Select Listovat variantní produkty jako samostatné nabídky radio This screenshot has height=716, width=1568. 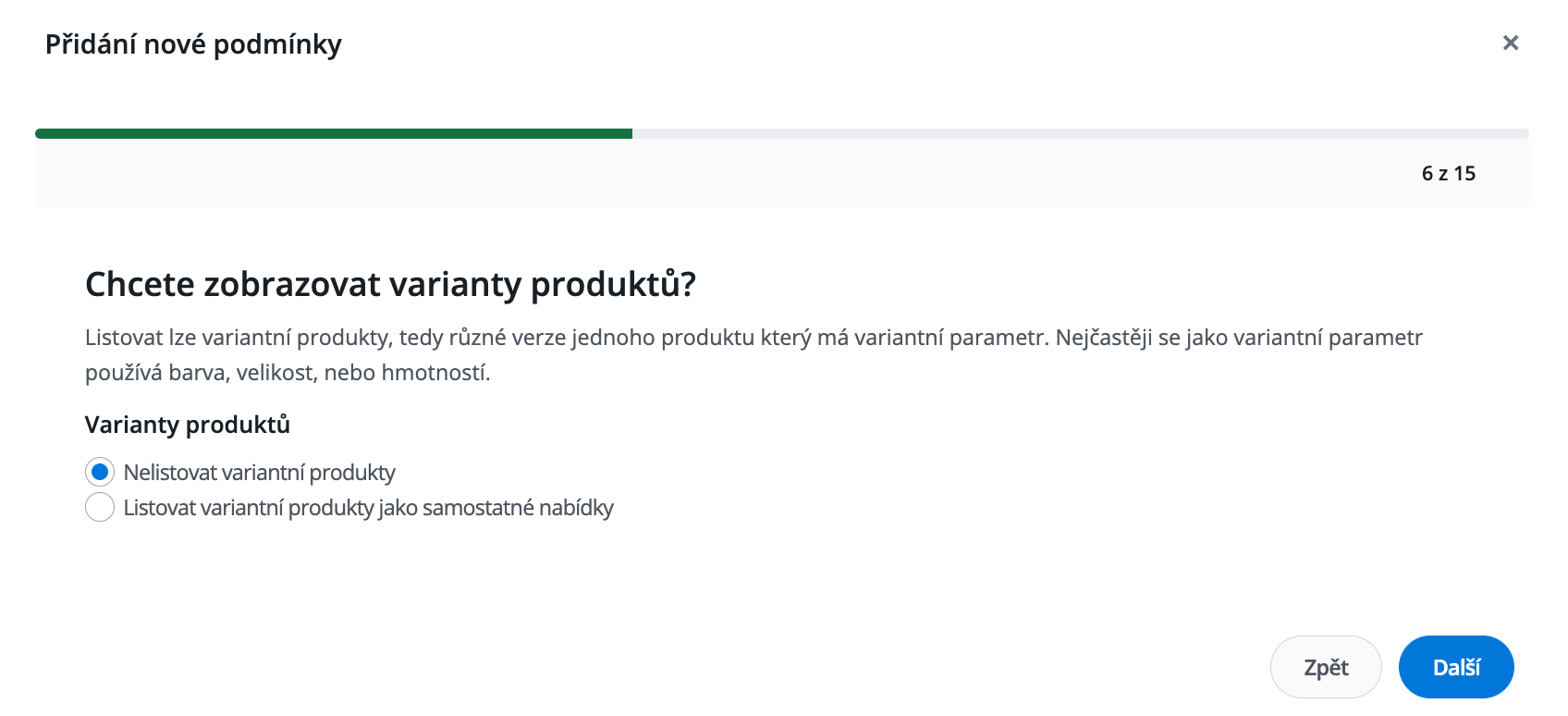(x=100, y=507)
